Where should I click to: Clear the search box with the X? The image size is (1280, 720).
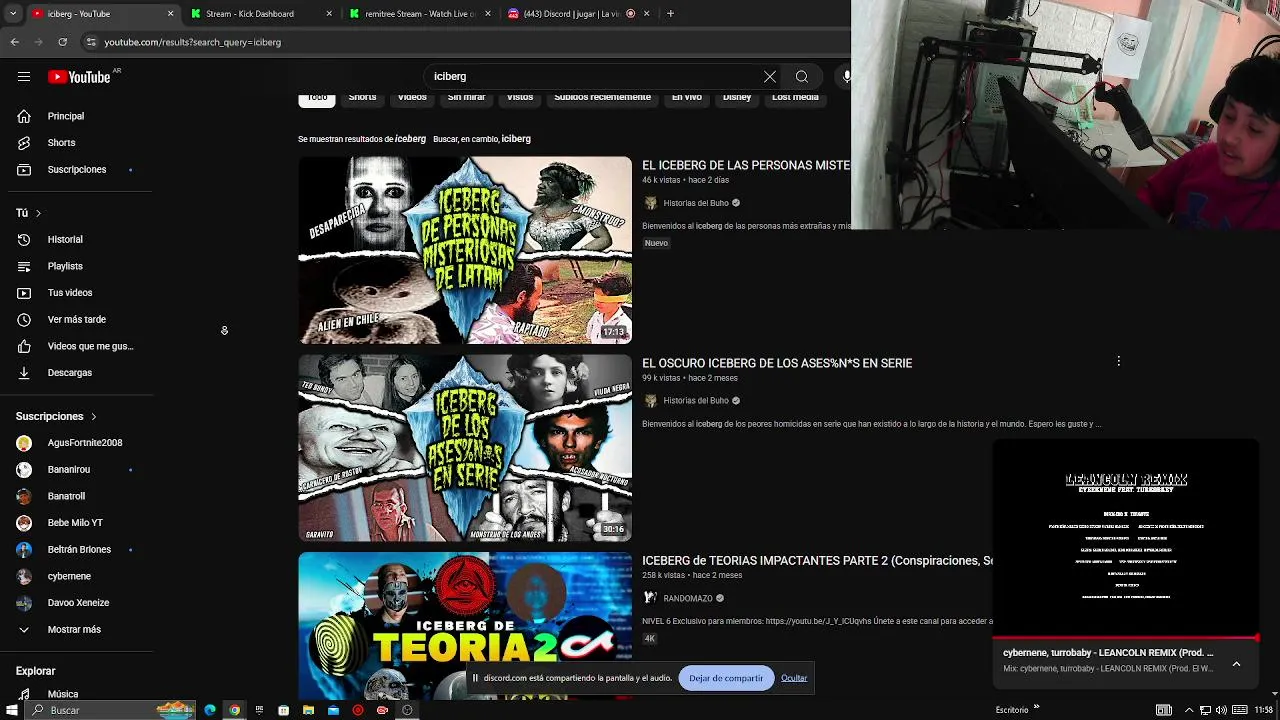[x=769, y=76]
